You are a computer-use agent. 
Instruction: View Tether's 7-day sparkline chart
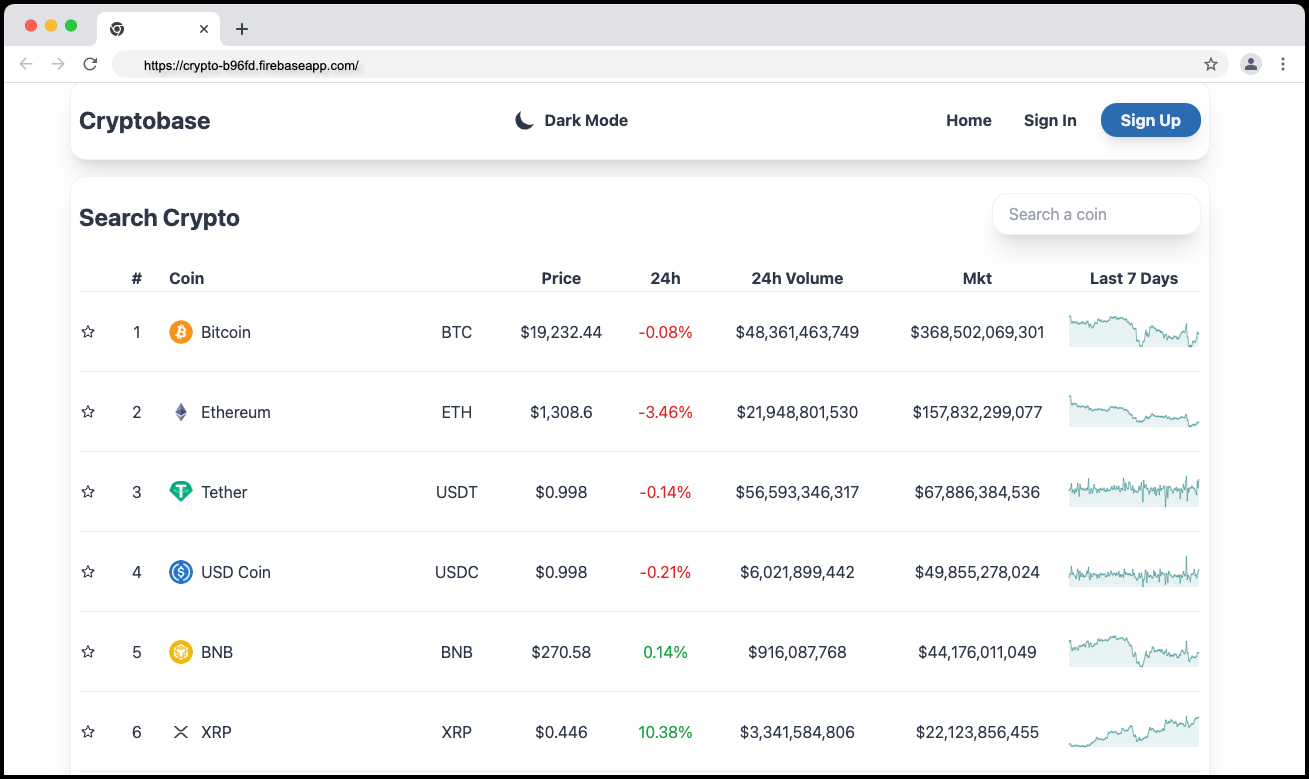tap(1134, 491)
